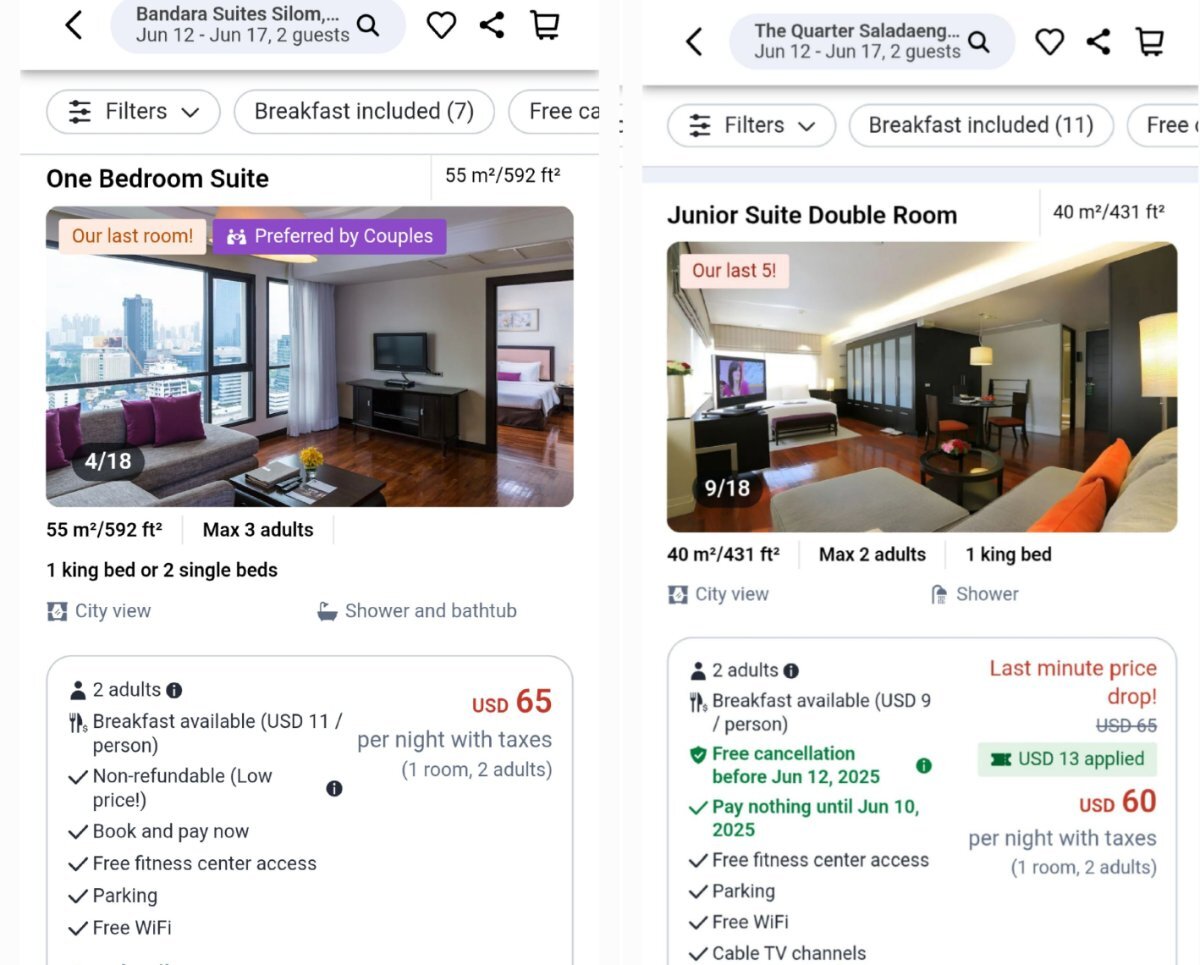Tap search icon in Bandara Suites search bar
Image resolution: width=1200 pixels, height=965 pixels.
click(368, 26)
